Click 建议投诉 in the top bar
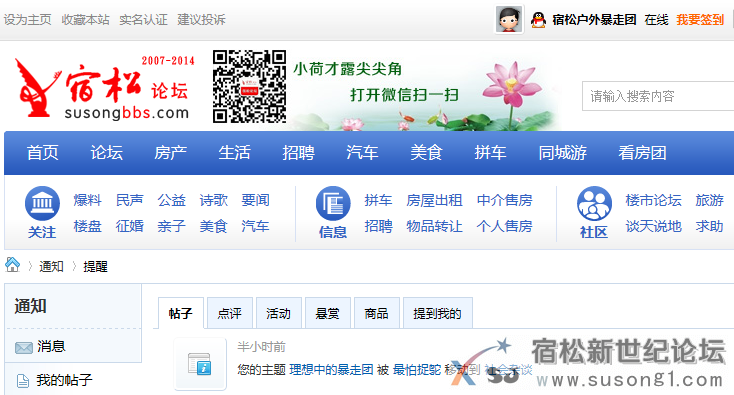 202,20
